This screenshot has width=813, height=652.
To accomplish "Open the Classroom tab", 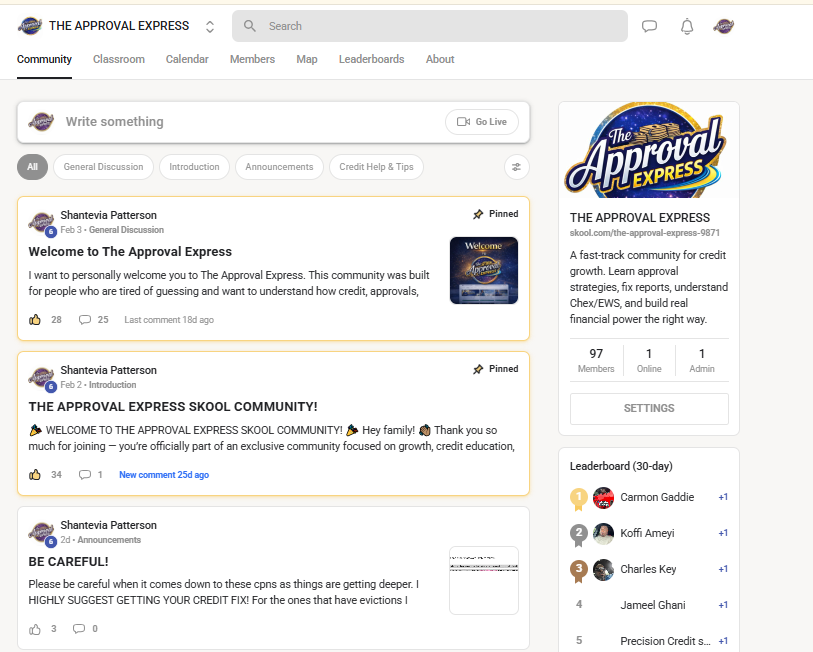I will [119, 59].
